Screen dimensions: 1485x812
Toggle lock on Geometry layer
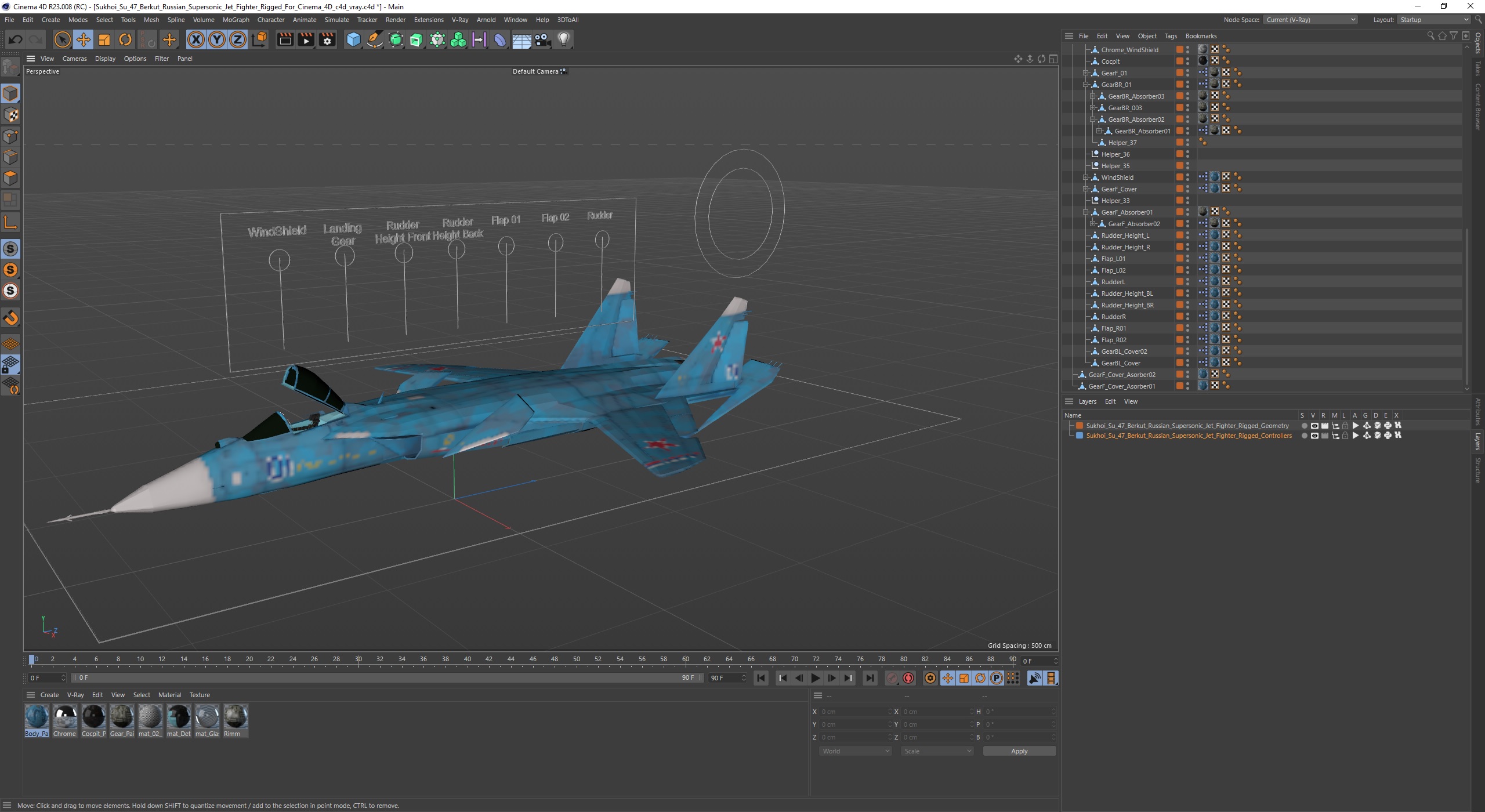click(x=1345, y=426)
